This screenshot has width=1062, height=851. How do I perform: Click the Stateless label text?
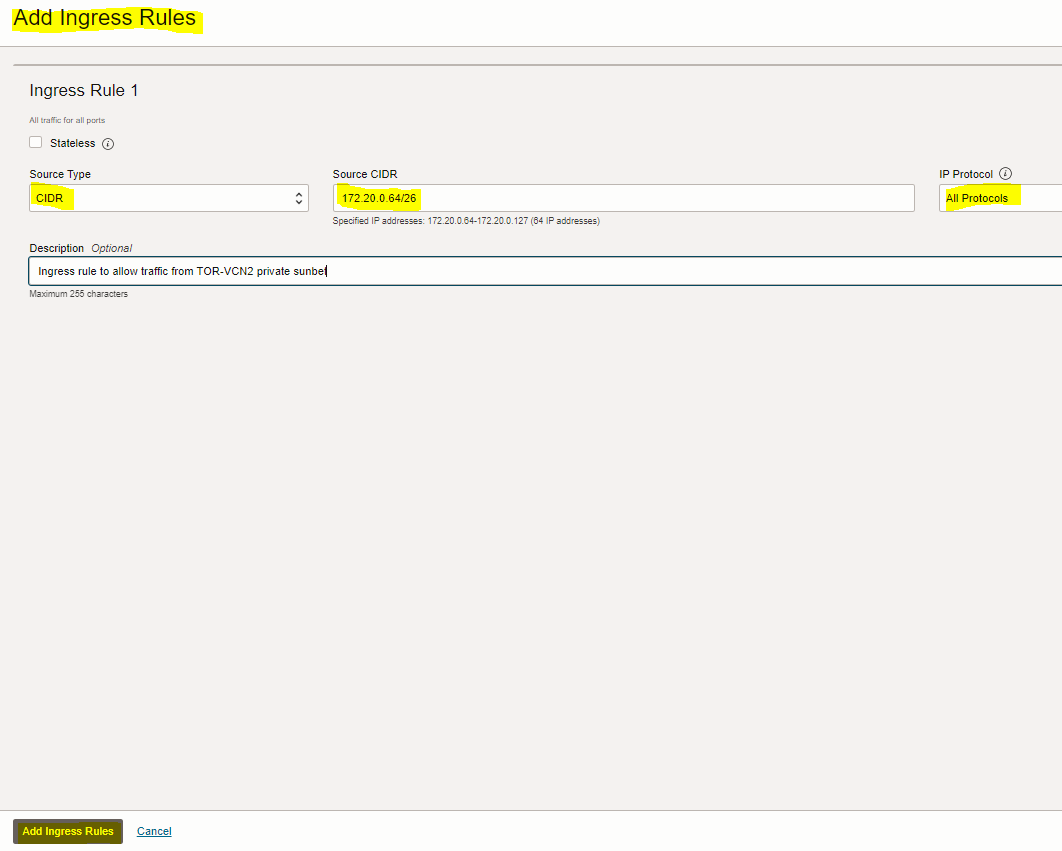coord(72,144)
